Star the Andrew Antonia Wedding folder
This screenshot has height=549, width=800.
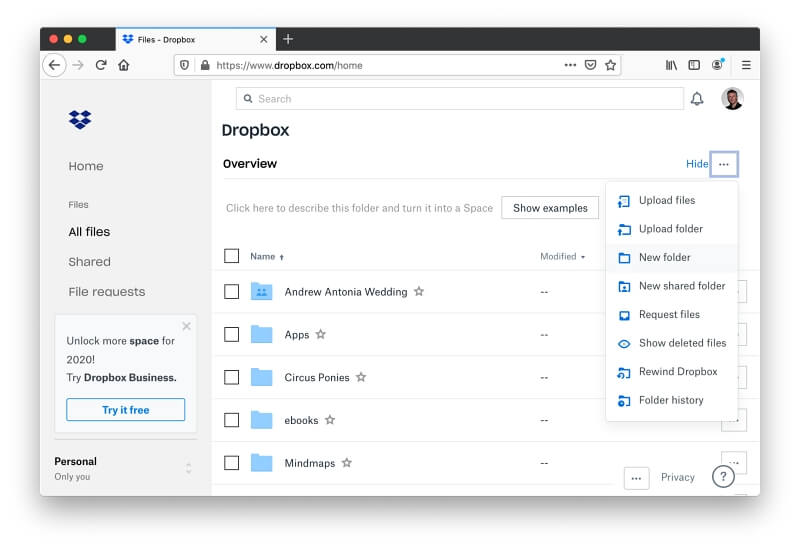pyautogui.click(x=419, y=291)
